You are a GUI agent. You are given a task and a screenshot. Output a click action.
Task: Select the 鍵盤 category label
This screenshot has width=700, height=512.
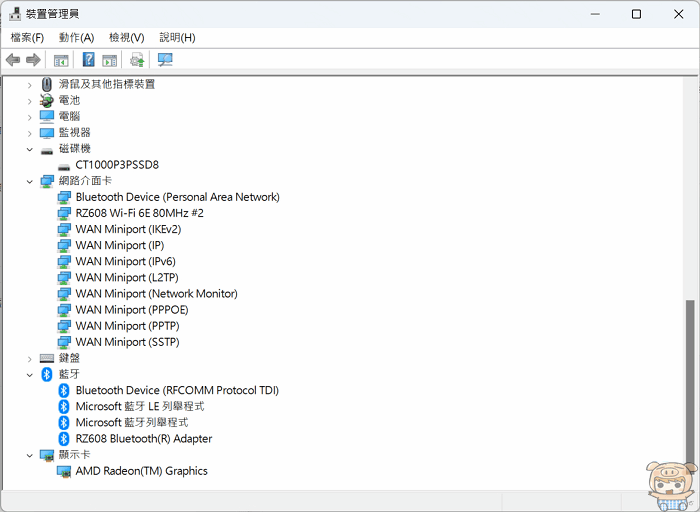click(x=69, y=358)
